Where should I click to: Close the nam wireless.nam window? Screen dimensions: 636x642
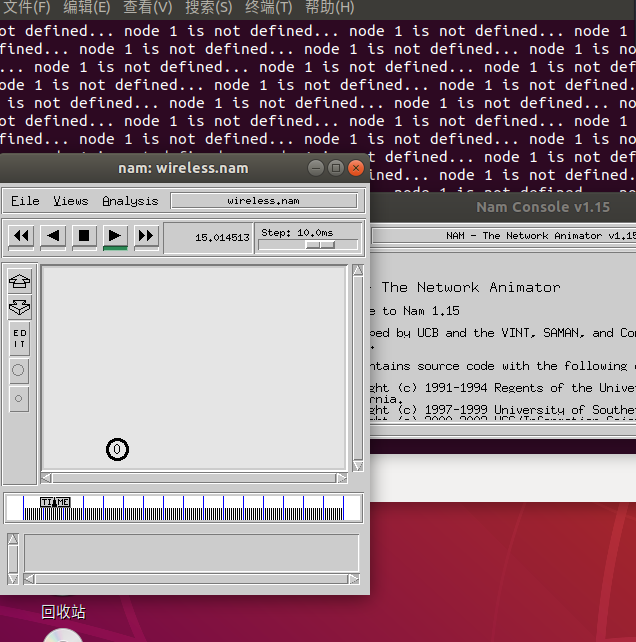(356, 168)
